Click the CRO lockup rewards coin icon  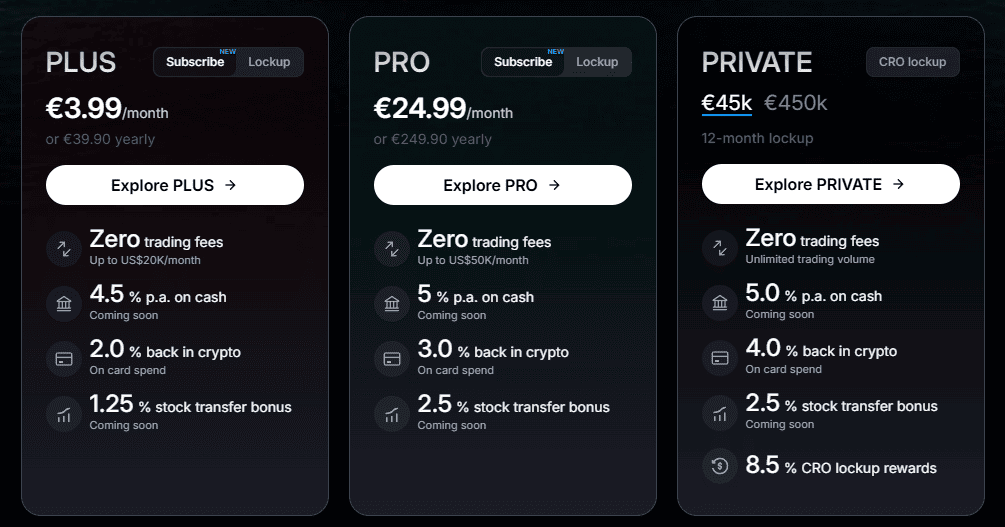pos(720,465)
